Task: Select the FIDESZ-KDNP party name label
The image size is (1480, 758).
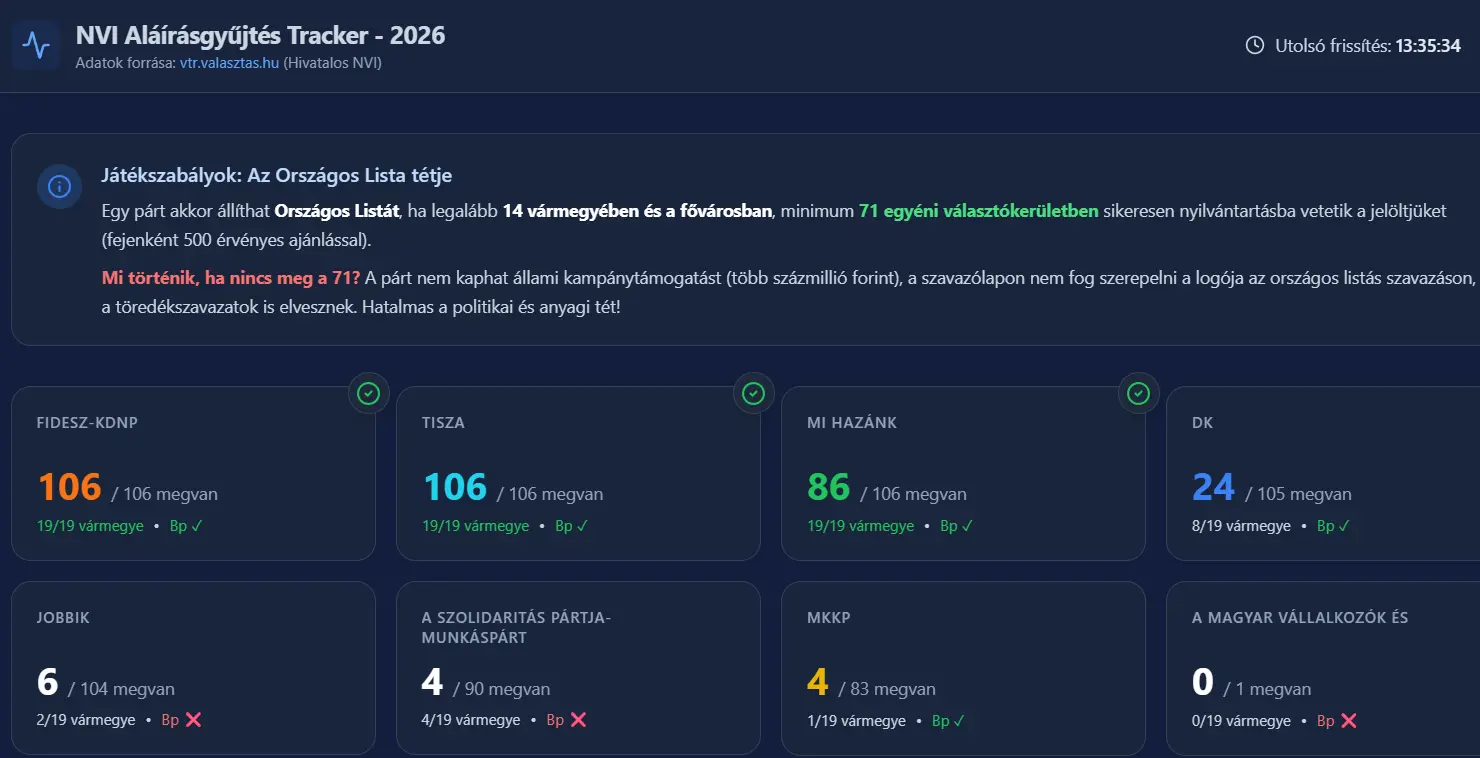Action: 87,423
